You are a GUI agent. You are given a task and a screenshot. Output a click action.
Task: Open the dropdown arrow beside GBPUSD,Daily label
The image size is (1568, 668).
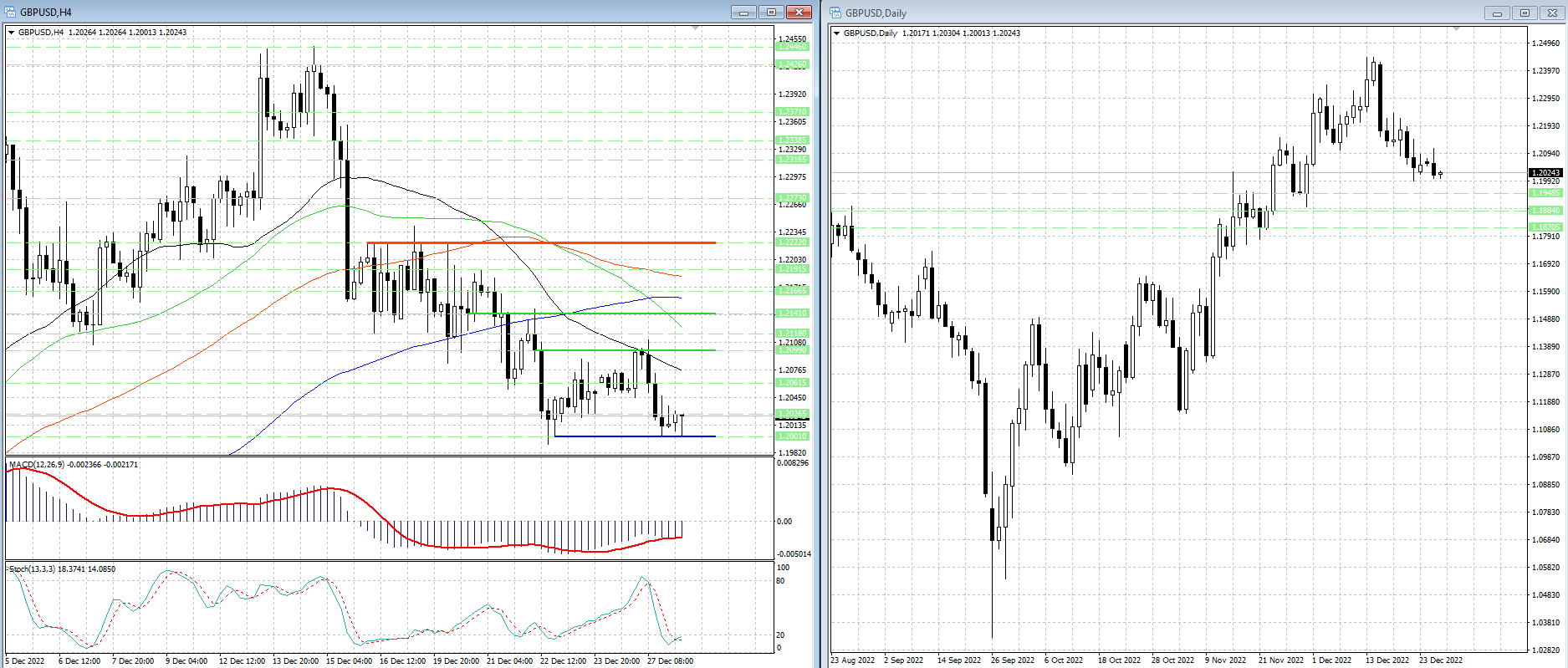836,33
